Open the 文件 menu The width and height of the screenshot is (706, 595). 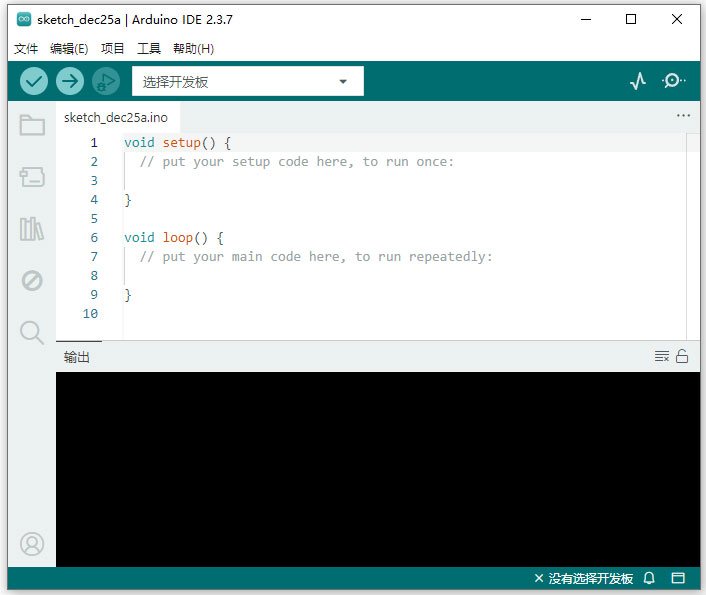pos(26,48)
